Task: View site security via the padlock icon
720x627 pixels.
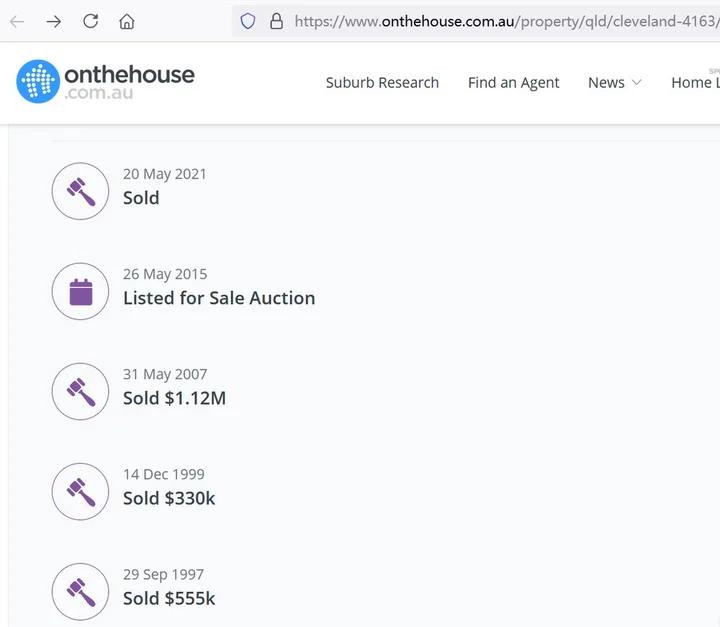Action: tap(277, 21)
